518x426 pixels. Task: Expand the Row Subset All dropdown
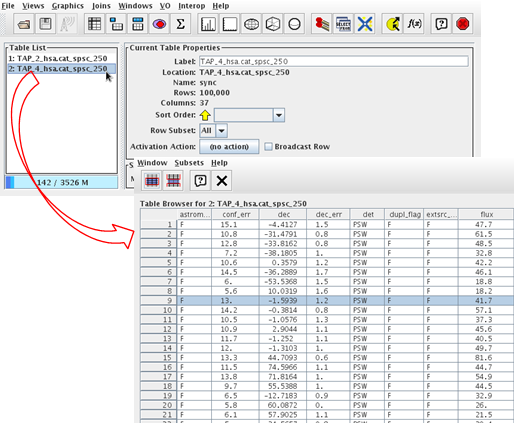(x=222, y=131)
